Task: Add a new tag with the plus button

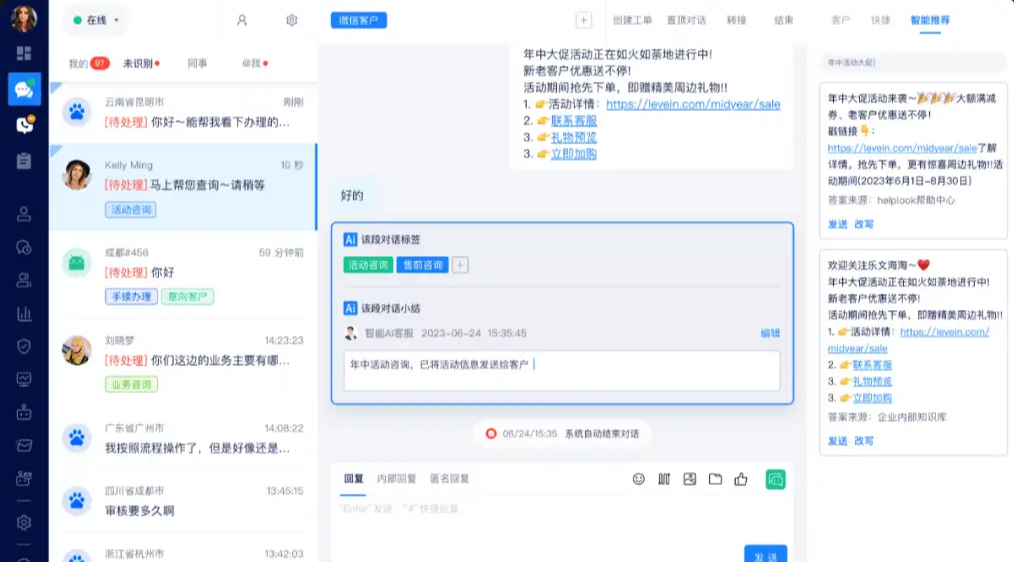Action: [460, 265]
